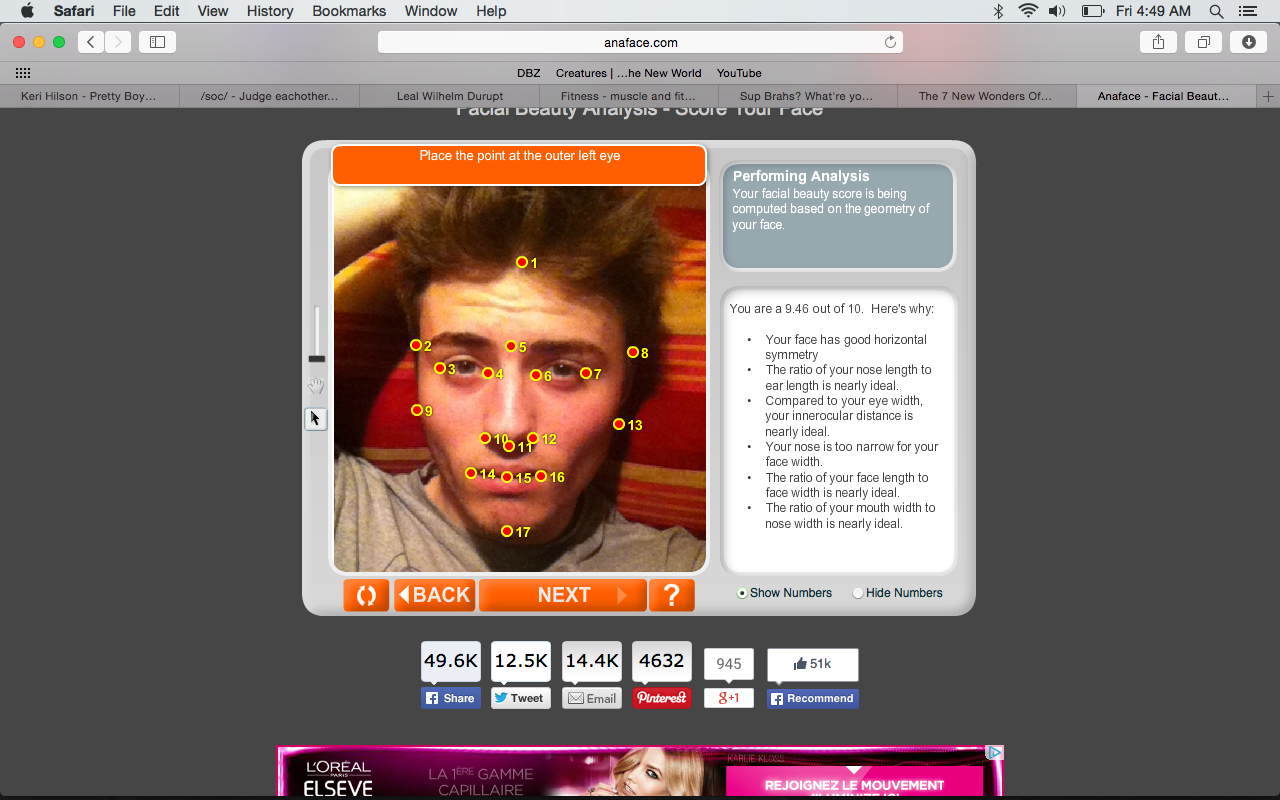Click the Safari sidebar toggle icon
Viewport: 1280px width, 800px height.
157,42
